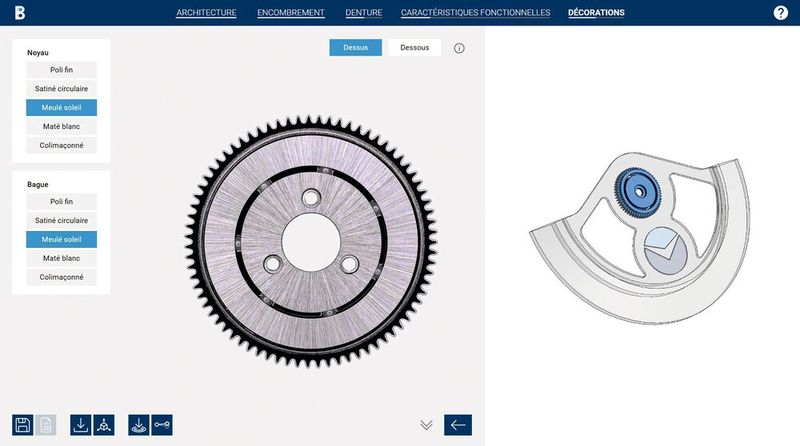This screenshot has height=446, width=800.
Task: Click the download arrow icon
Action: coord(82,425)
